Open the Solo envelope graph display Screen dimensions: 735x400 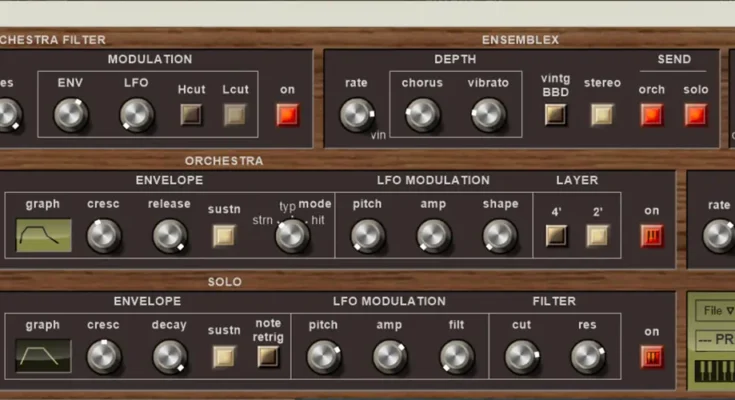click(44, 355)
